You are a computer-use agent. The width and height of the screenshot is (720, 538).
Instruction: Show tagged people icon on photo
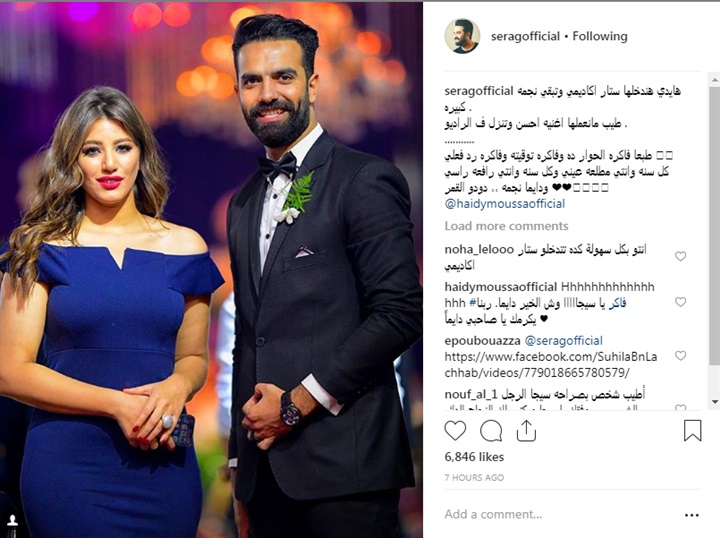click(12, 520)
